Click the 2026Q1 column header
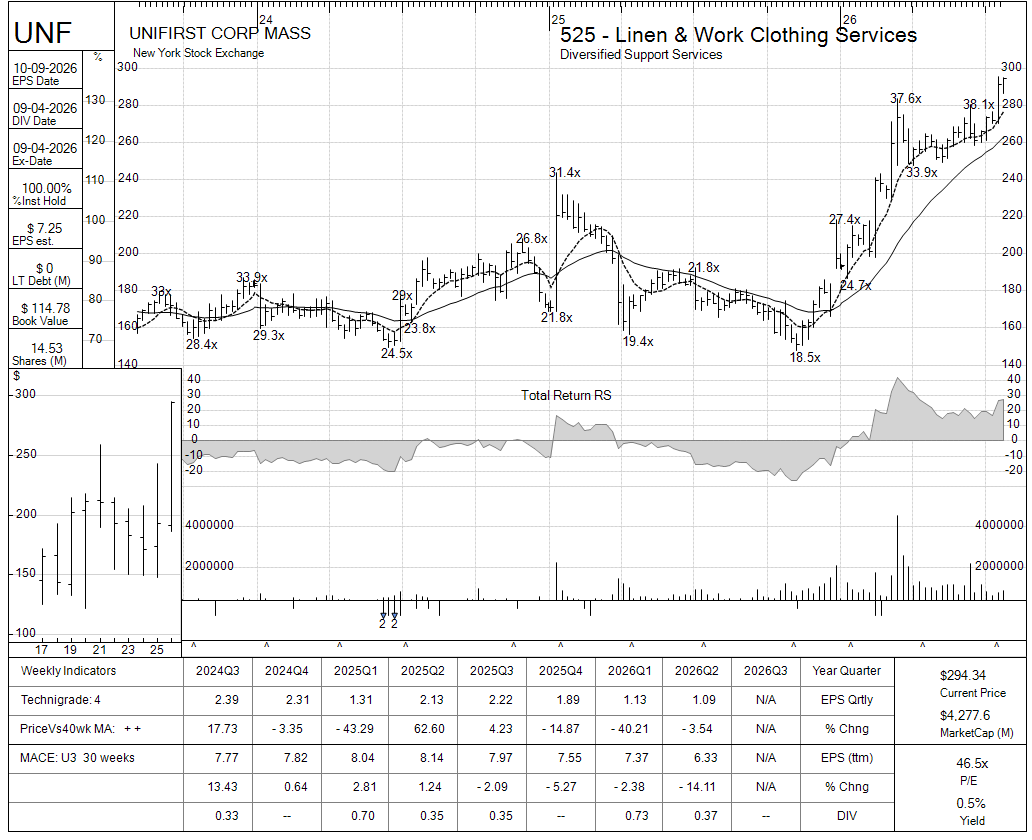Screen dimensions: 1032x840 coord(630,671)
